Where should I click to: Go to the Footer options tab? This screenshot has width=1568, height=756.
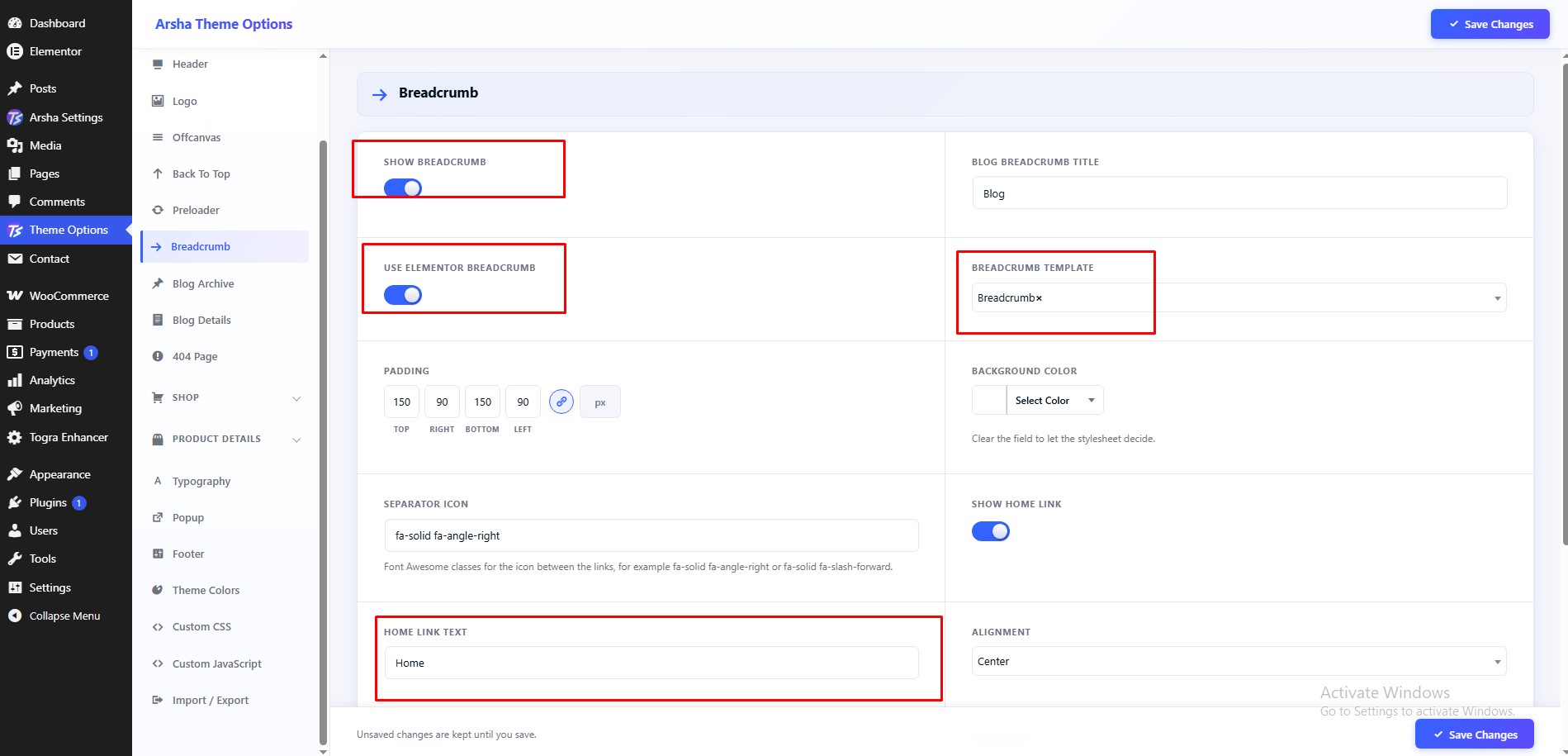click(x=225, y=554)
